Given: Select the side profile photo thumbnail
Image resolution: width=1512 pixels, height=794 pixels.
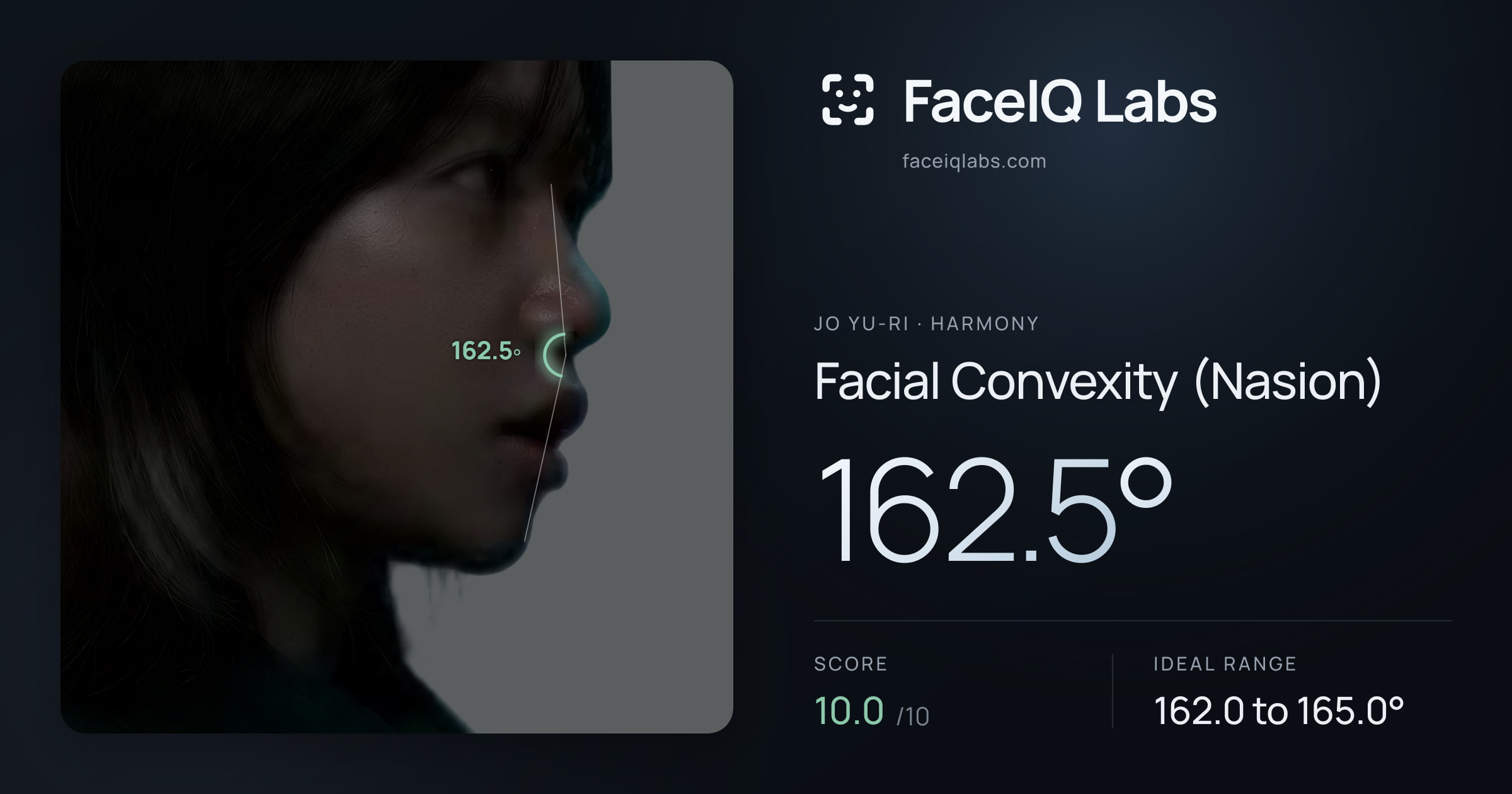Looking at the screenshot, I should [397, 396].
